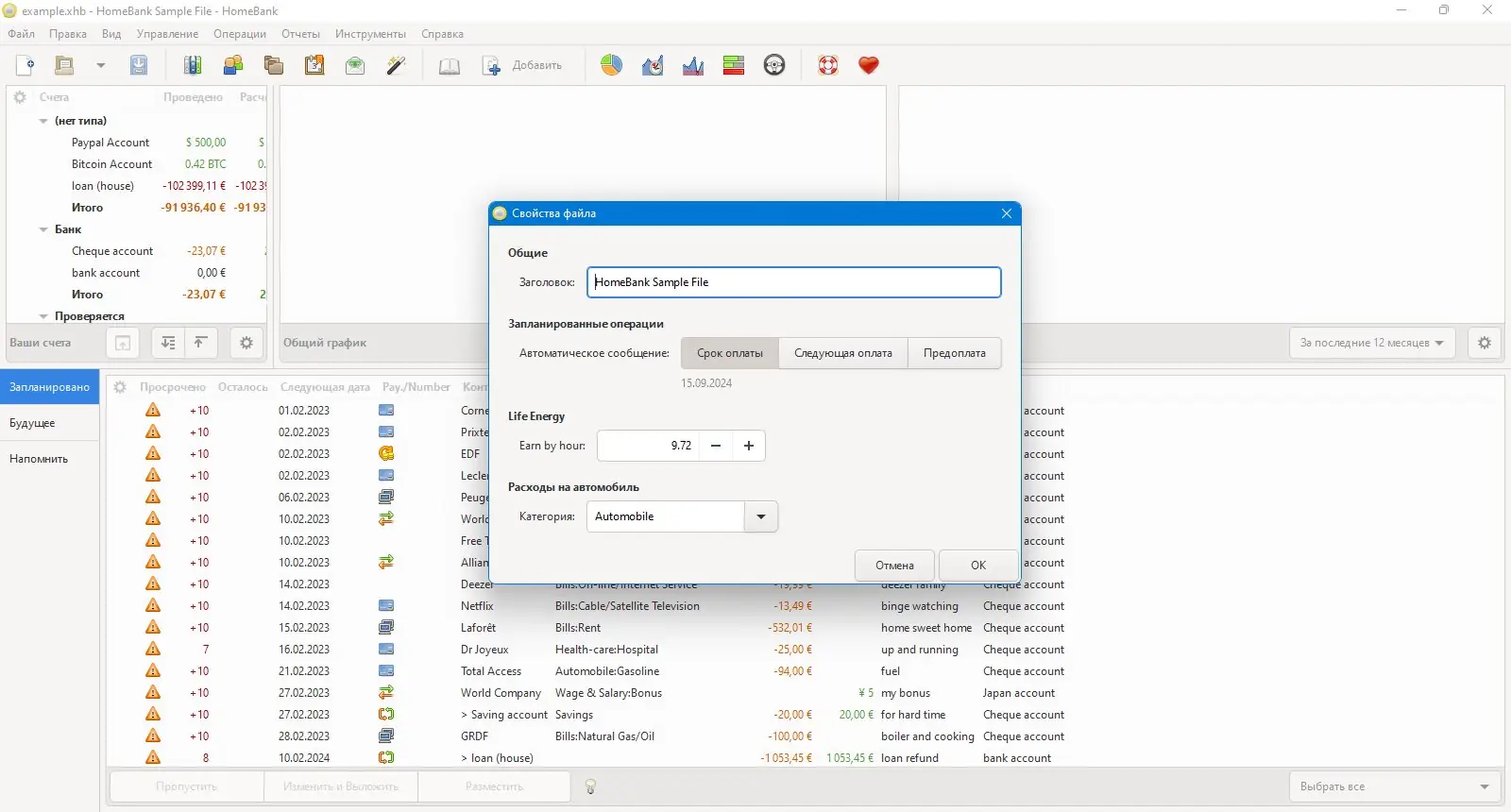Collapse the Банк account group
1511x812 pixels.
click(43, 229)
